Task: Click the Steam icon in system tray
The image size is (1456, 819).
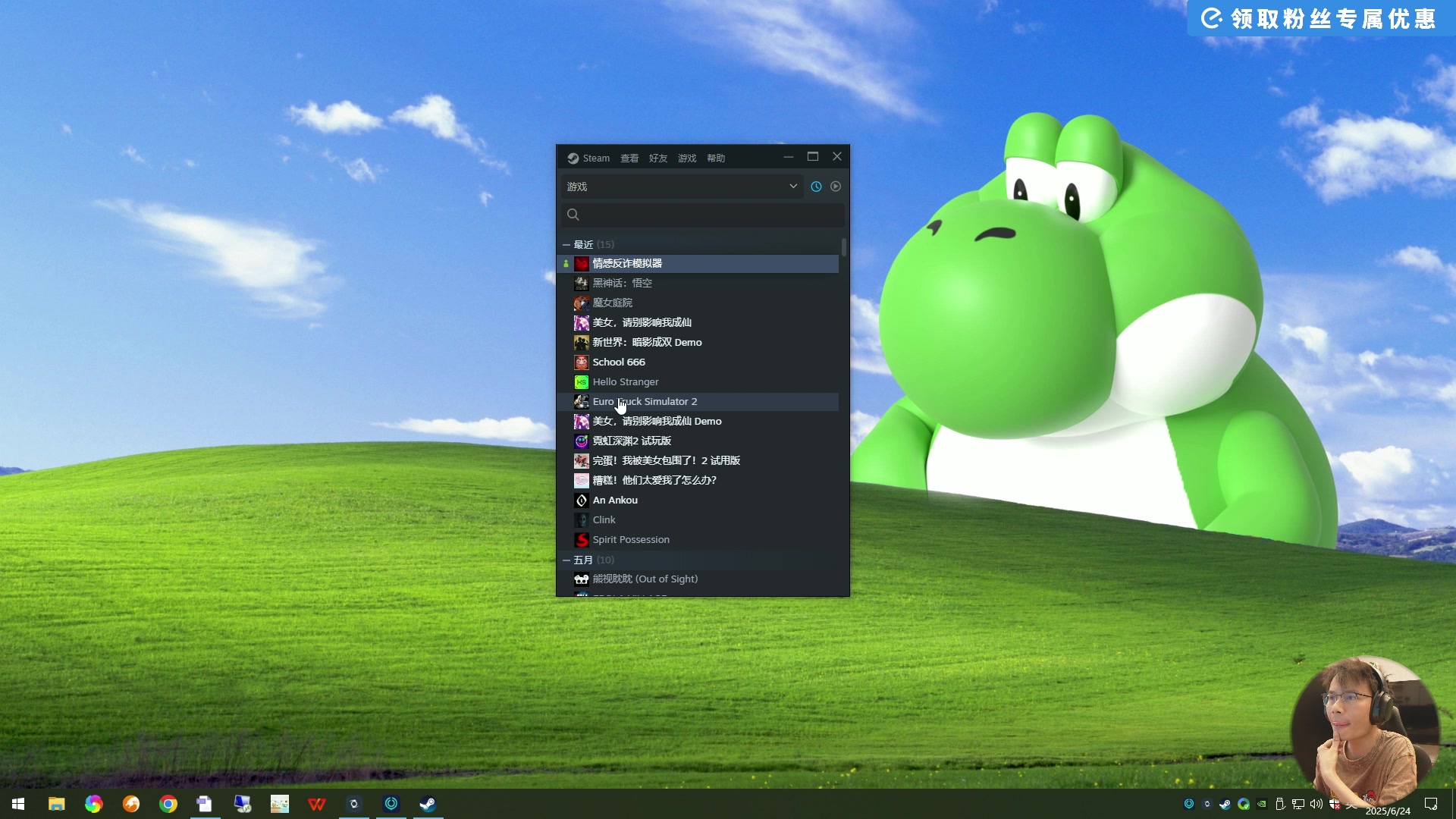Action: click(1225, 804)
